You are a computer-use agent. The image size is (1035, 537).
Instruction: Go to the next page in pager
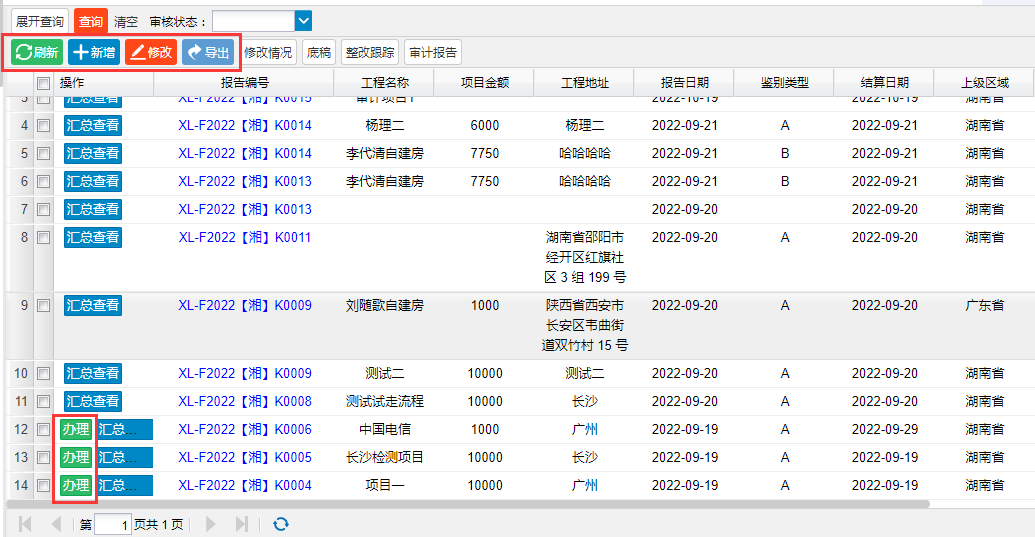(210, 524)
